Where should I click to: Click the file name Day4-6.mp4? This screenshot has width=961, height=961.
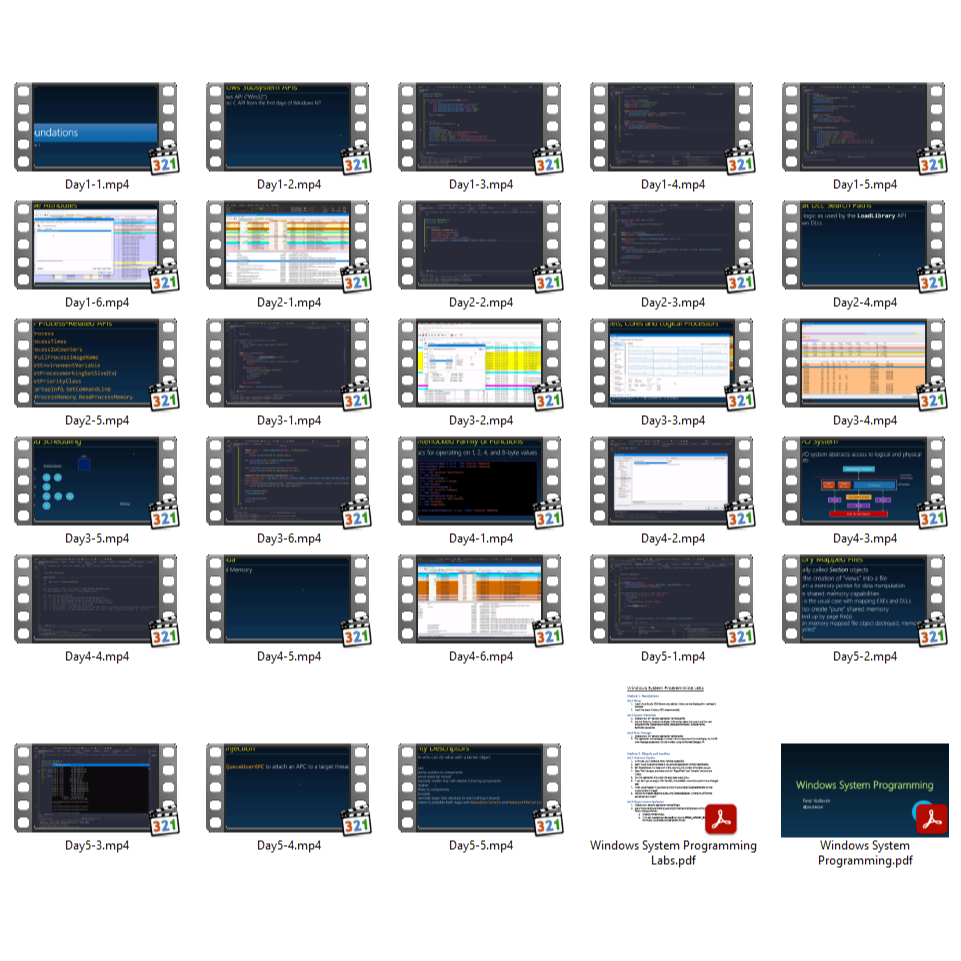click(480, 656)
